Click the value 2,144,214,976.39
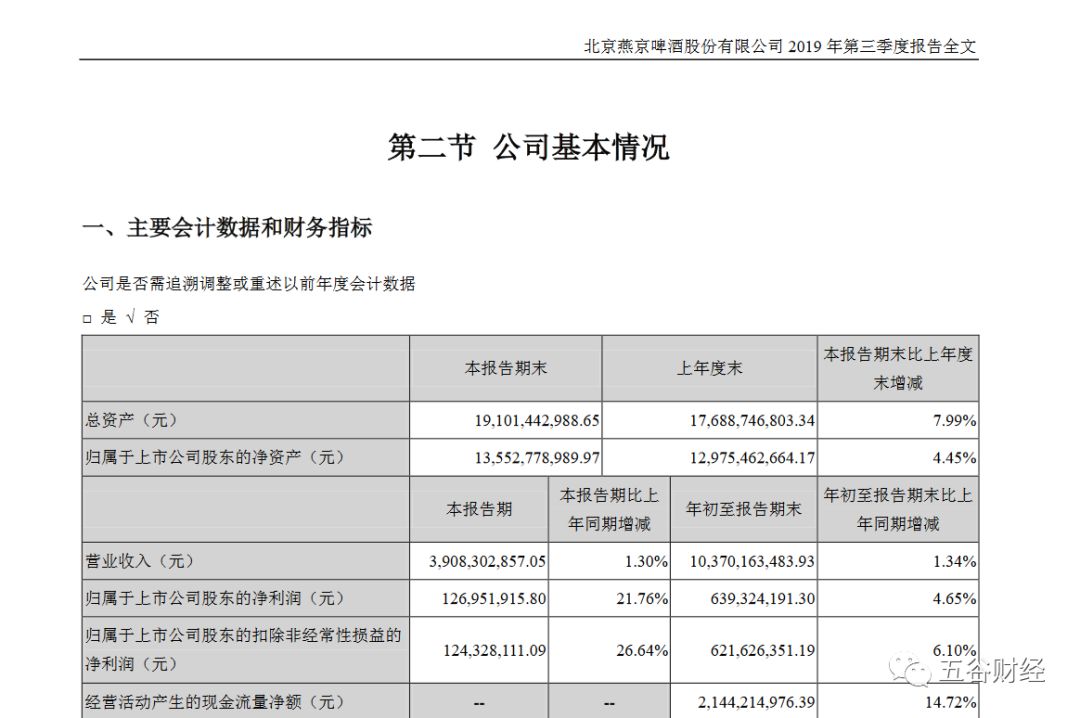 coord(756,702)
